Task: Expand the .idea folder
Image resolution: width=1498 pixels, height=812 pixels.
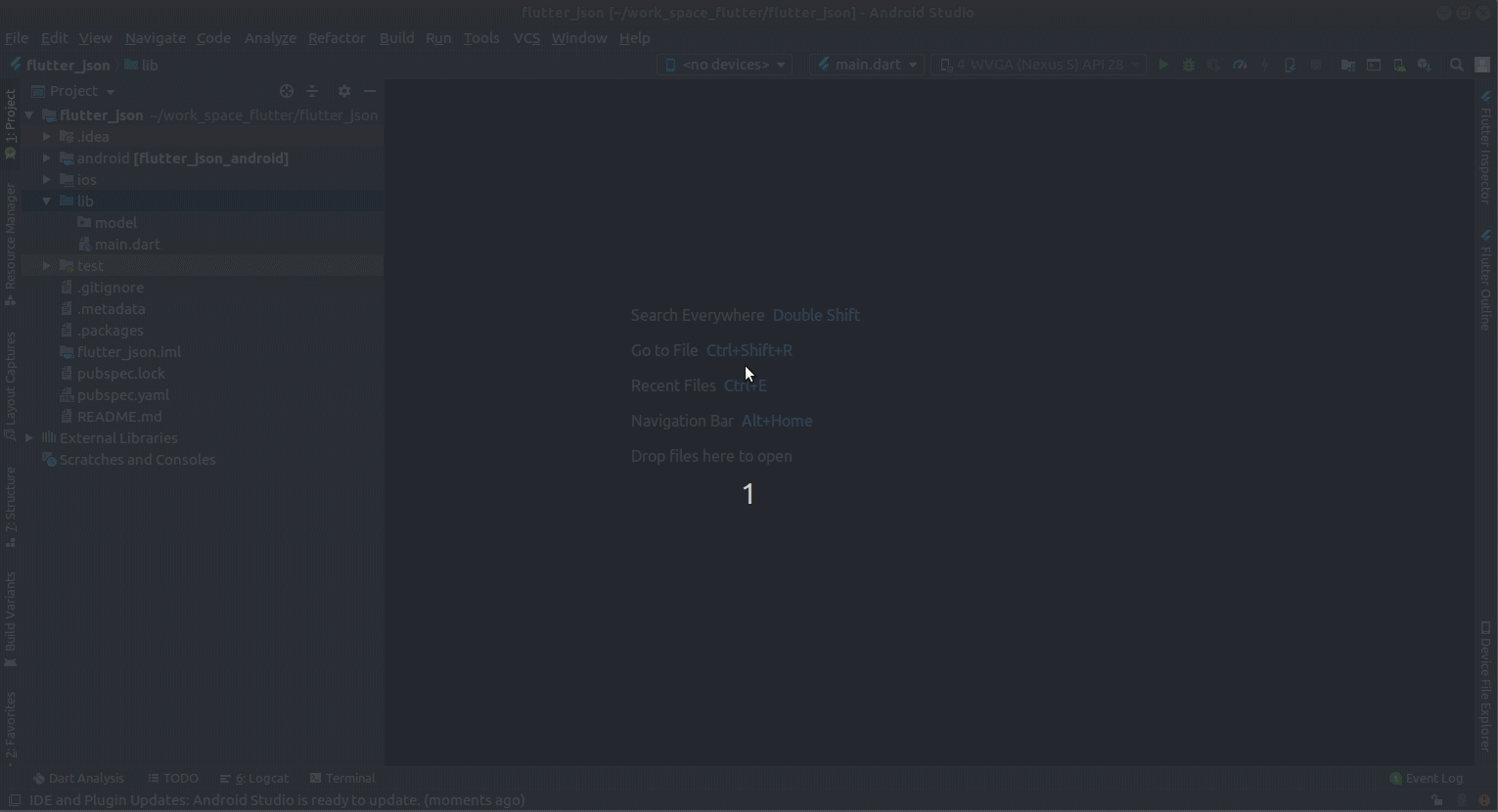Action: point(47,137)
